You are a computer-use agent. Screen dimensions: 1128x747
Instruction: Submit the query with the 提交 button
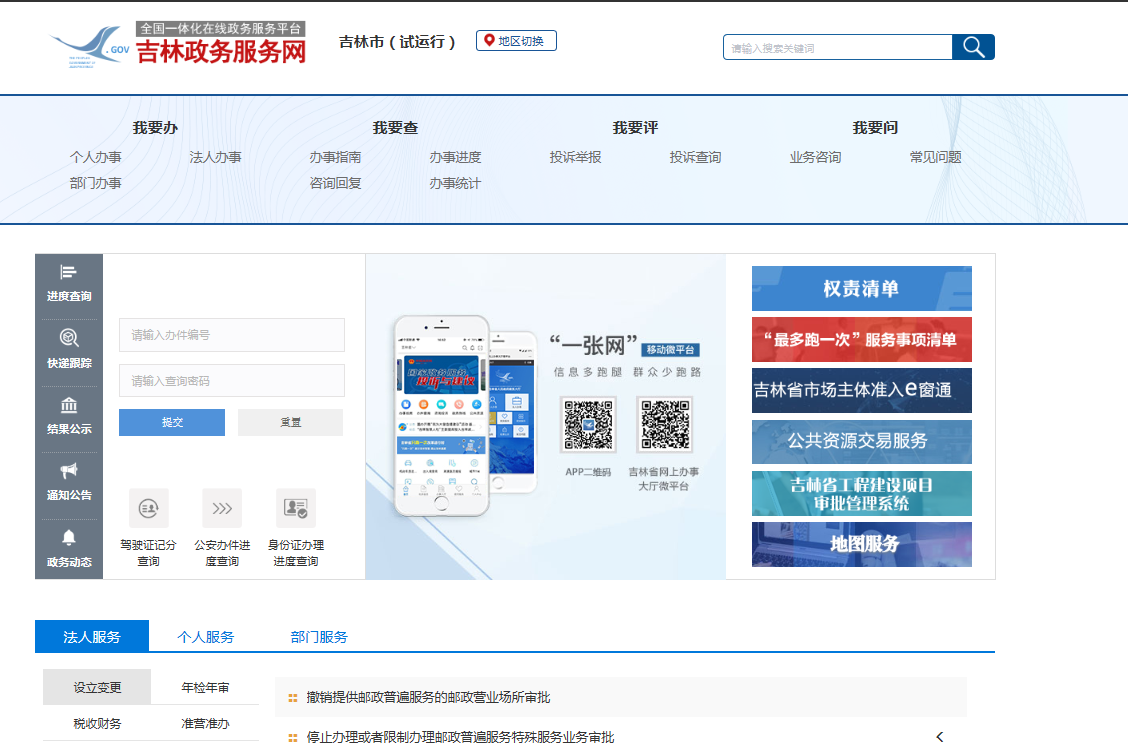pos(172,422)
